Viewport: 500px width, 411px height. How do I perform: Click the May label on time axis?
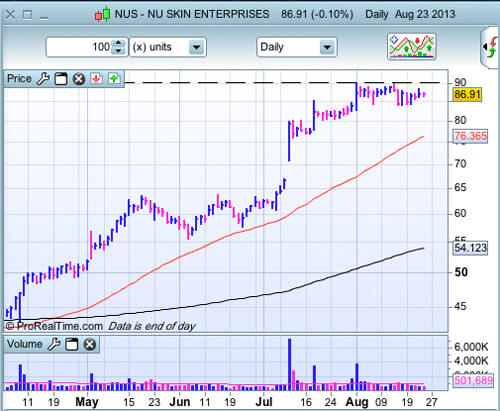tap(87, 402)
